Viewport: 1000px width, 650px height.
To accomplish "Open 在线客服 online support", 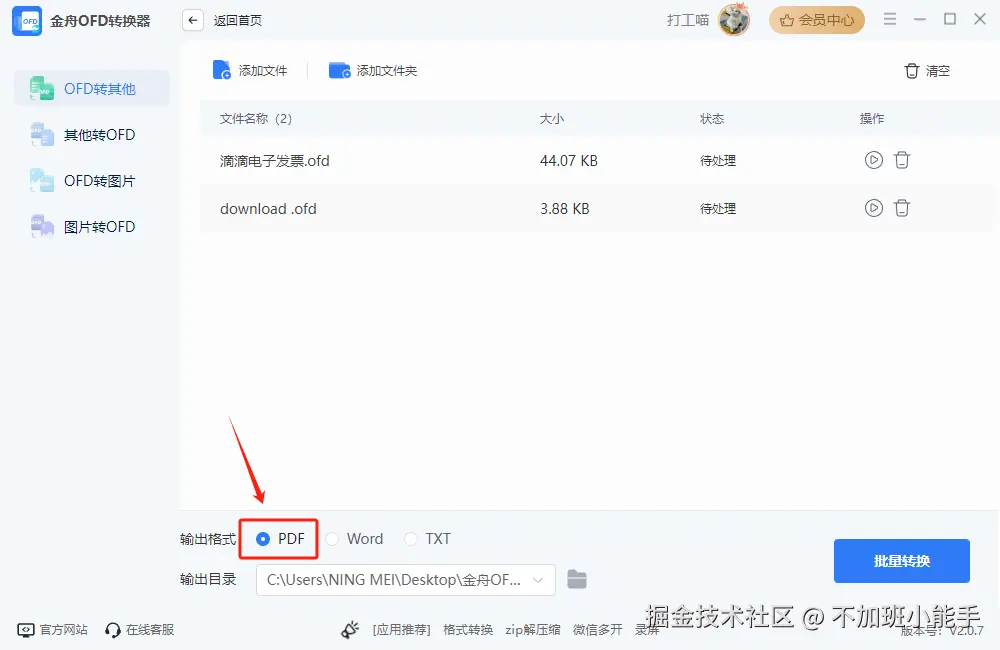I will (140, 630).
